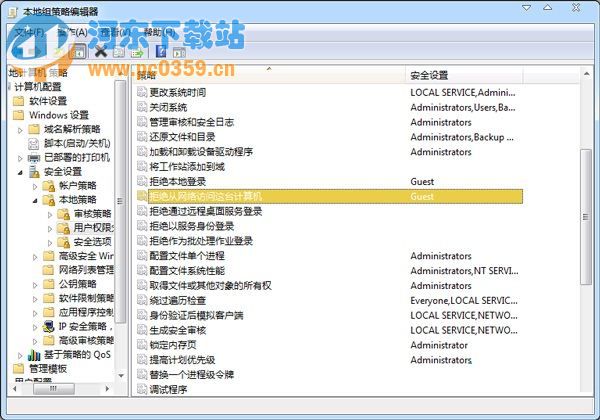Click the policy icon beside 拒绝本地登录
Viewport: 600px width, 420px height.
[142, 181]
